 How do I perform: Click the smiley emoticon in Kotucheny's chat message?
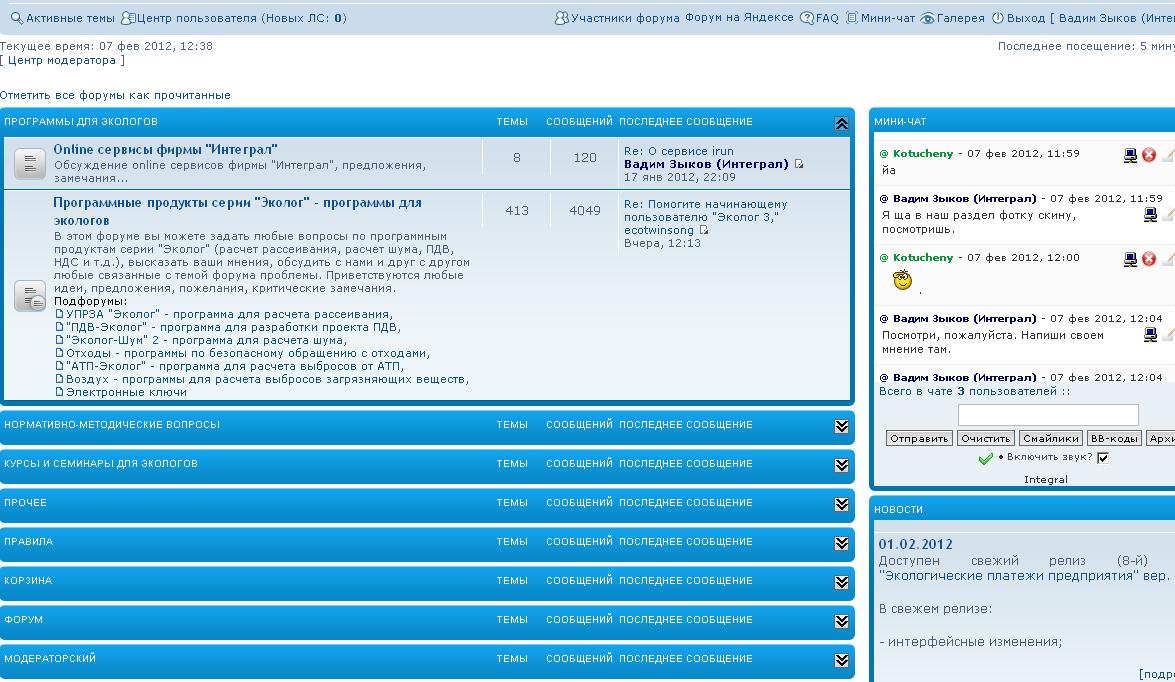pyautogui.click(x=902, y=281)
